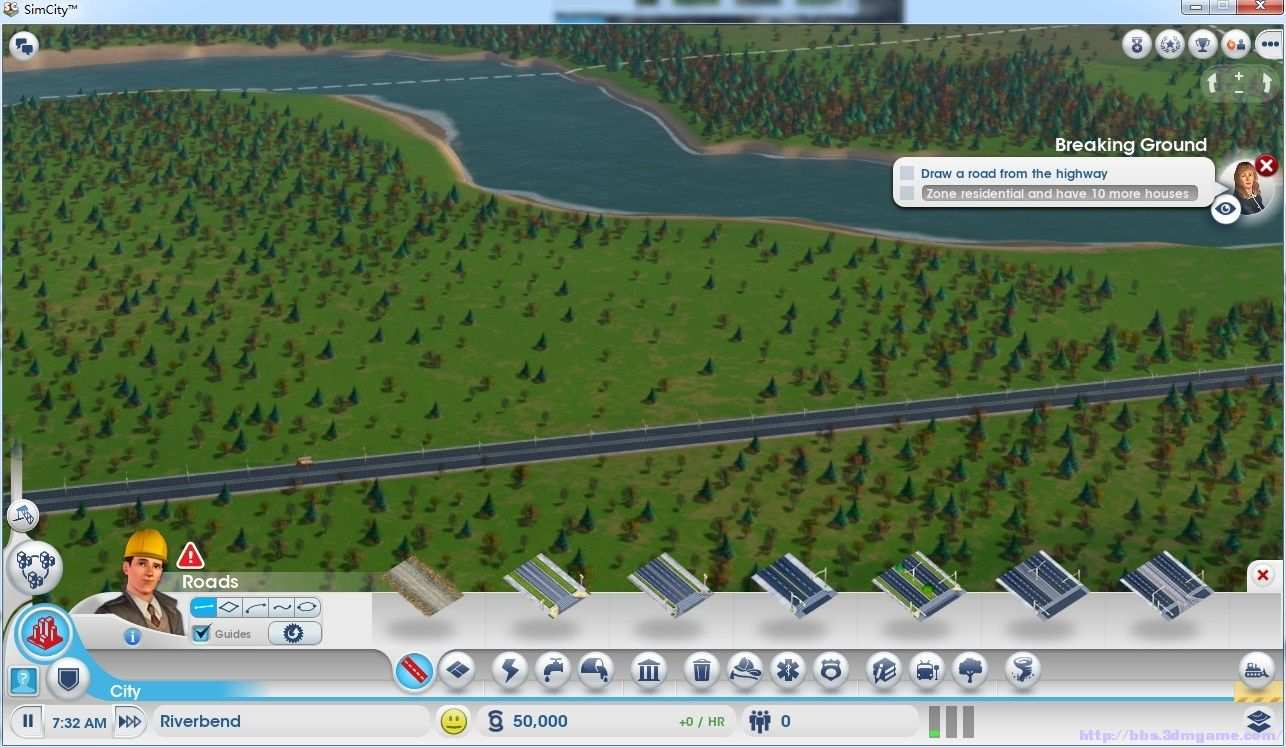
Task: Open the help question mark panel
Action: (x=23, y=681)
